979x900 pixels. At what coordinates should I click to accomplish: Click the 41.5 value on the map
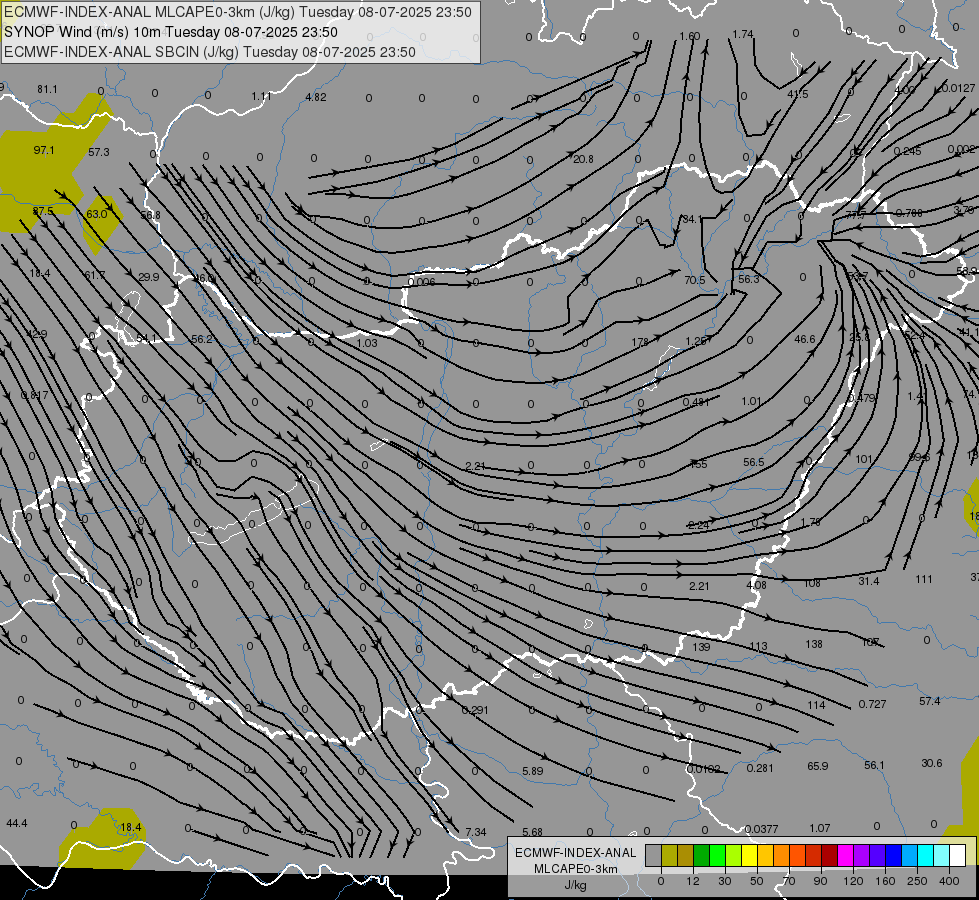[x=798, y=94]
